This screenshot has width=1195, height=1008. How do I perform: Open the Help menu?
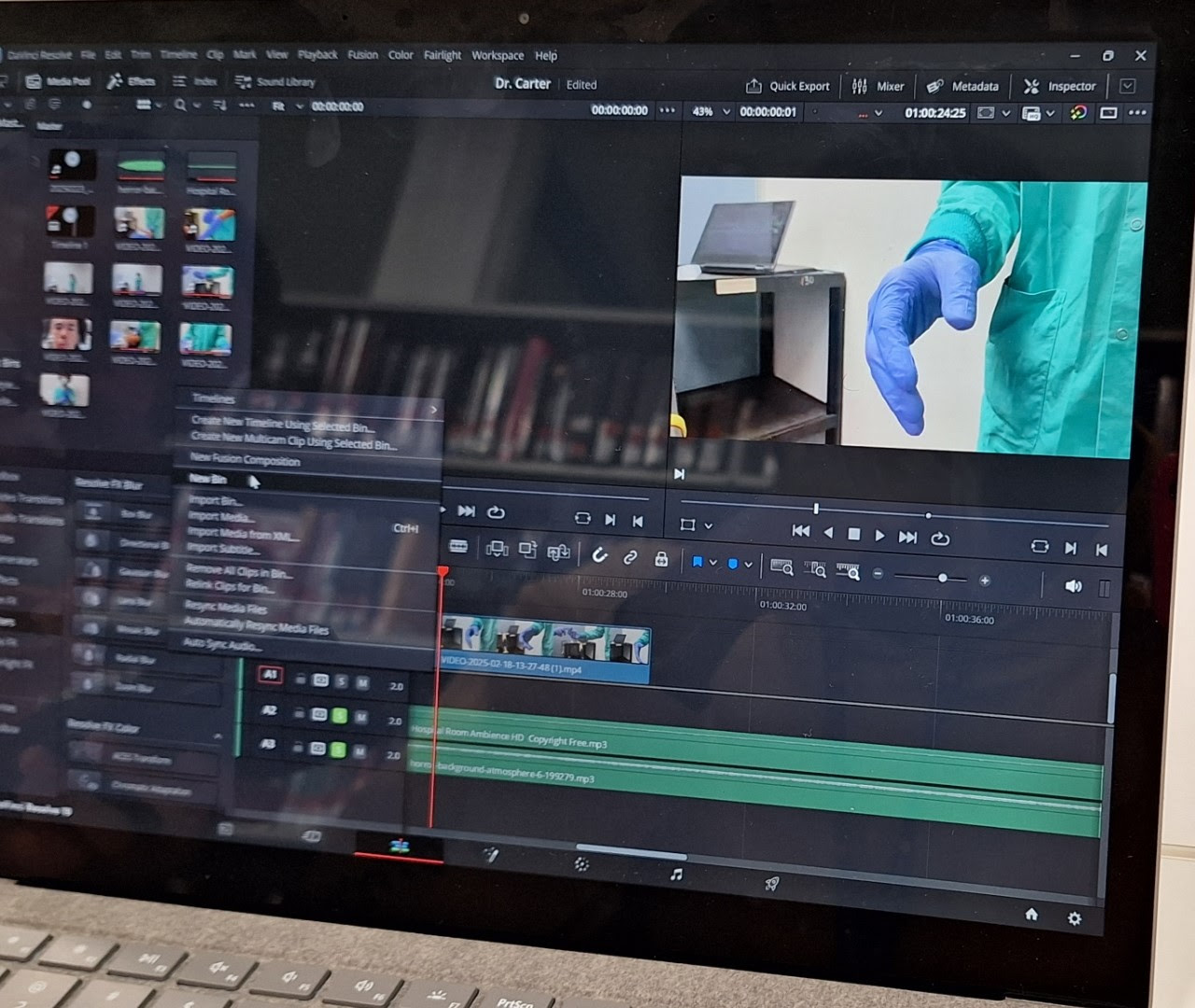546,55
